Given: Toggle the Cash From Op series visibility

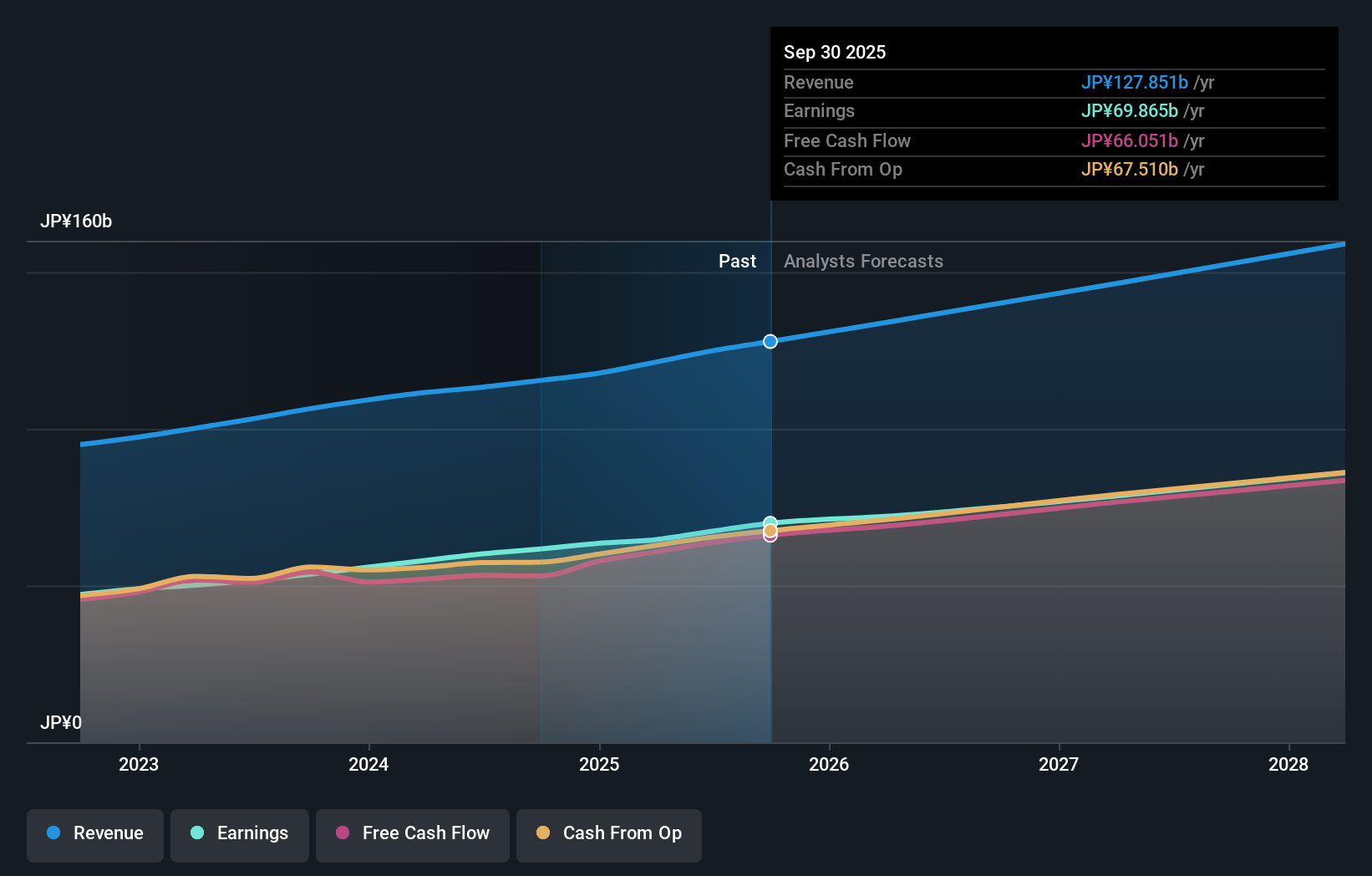Looking at the screenshot, I should pos(608,833).
